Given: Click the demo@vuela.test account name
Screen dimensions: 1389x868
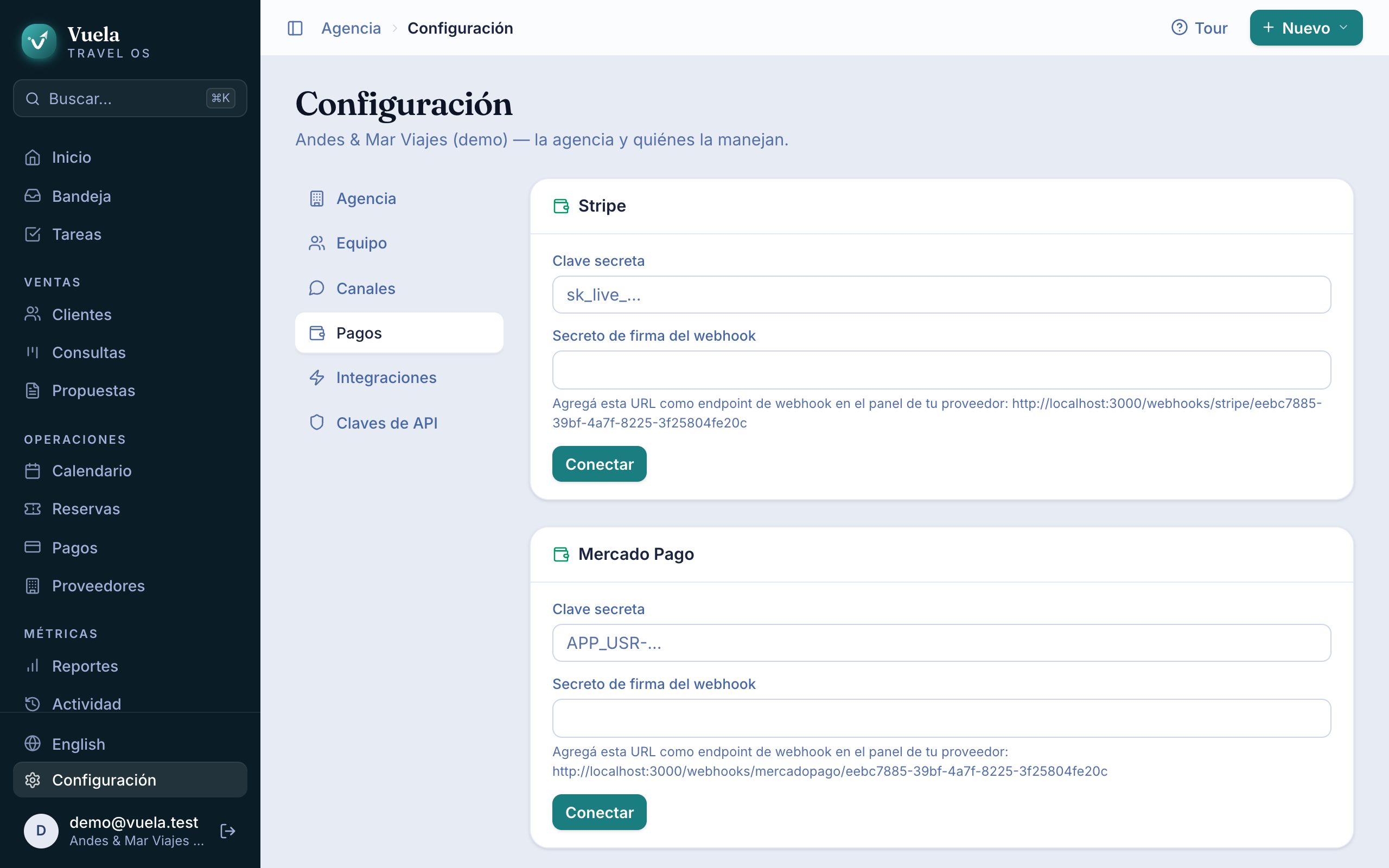Looking at the screenshot, I should (x=133, y=822).
